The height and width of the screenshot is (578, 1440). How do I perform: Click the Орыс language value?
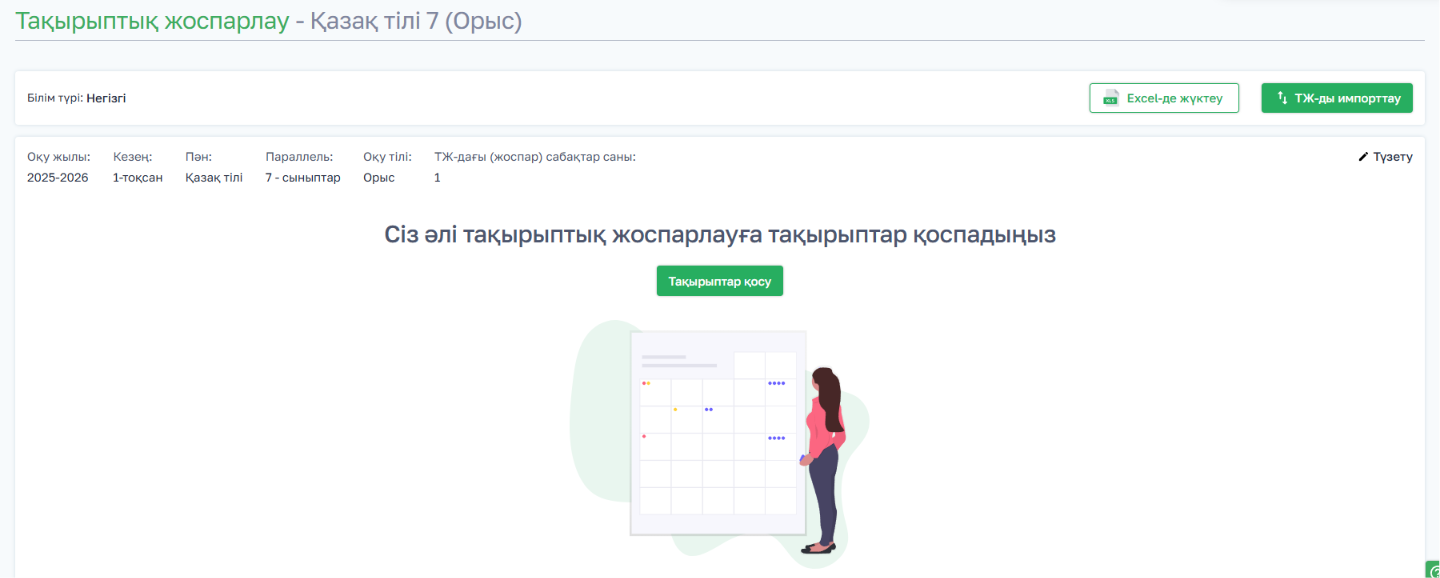(379, 177)
